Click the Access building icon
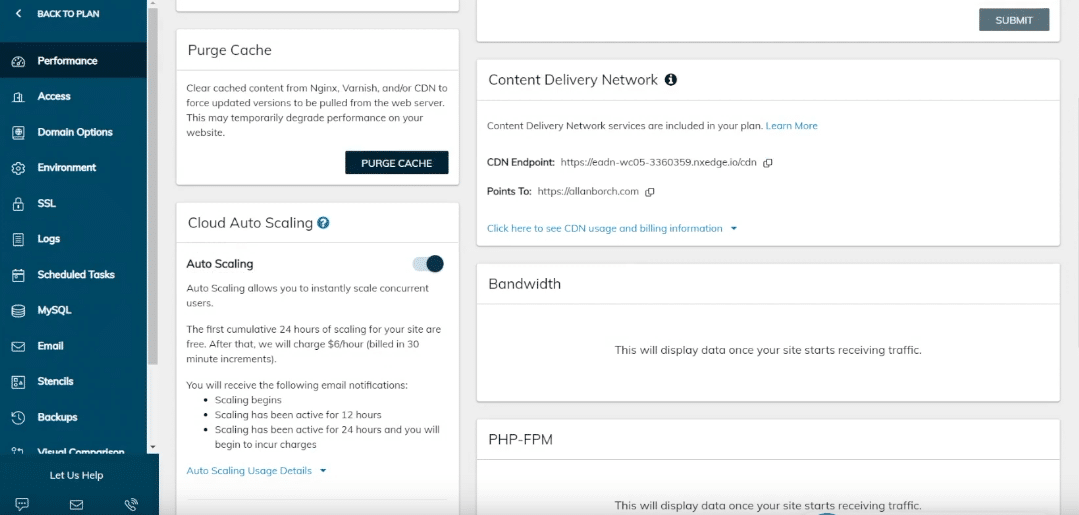Screen dimensions: 1079x515 point(19,97)
